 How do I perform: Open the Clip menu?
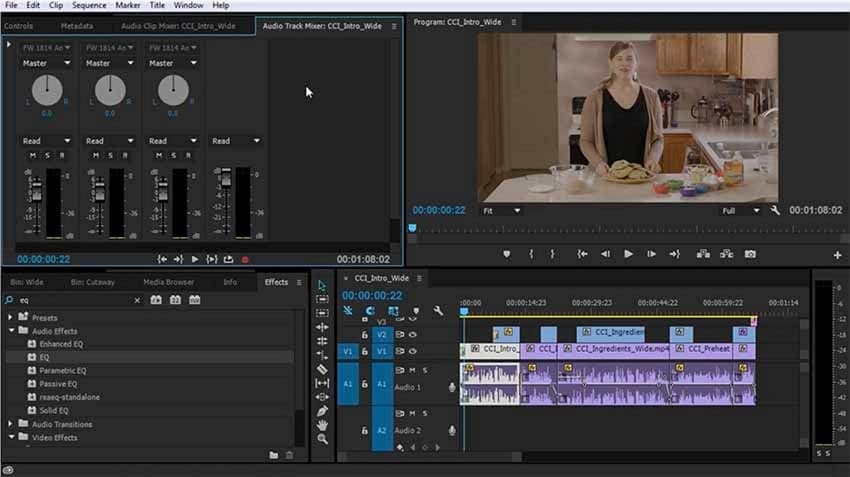[56, 5]
